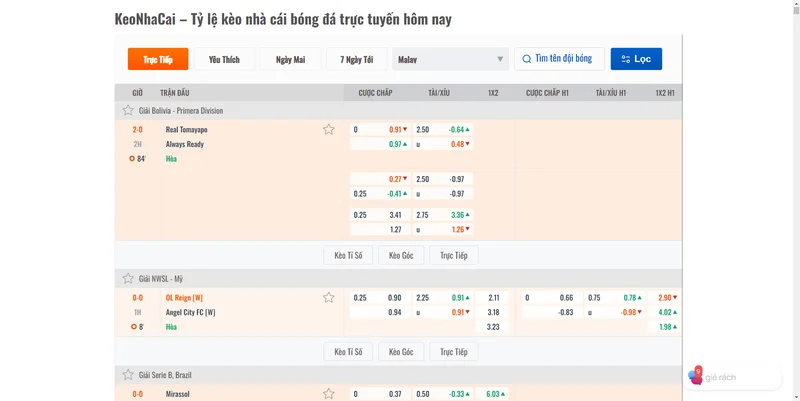Star the Giải Bolivia Primera Division league

pyautogui.click(x=128, y=111)
